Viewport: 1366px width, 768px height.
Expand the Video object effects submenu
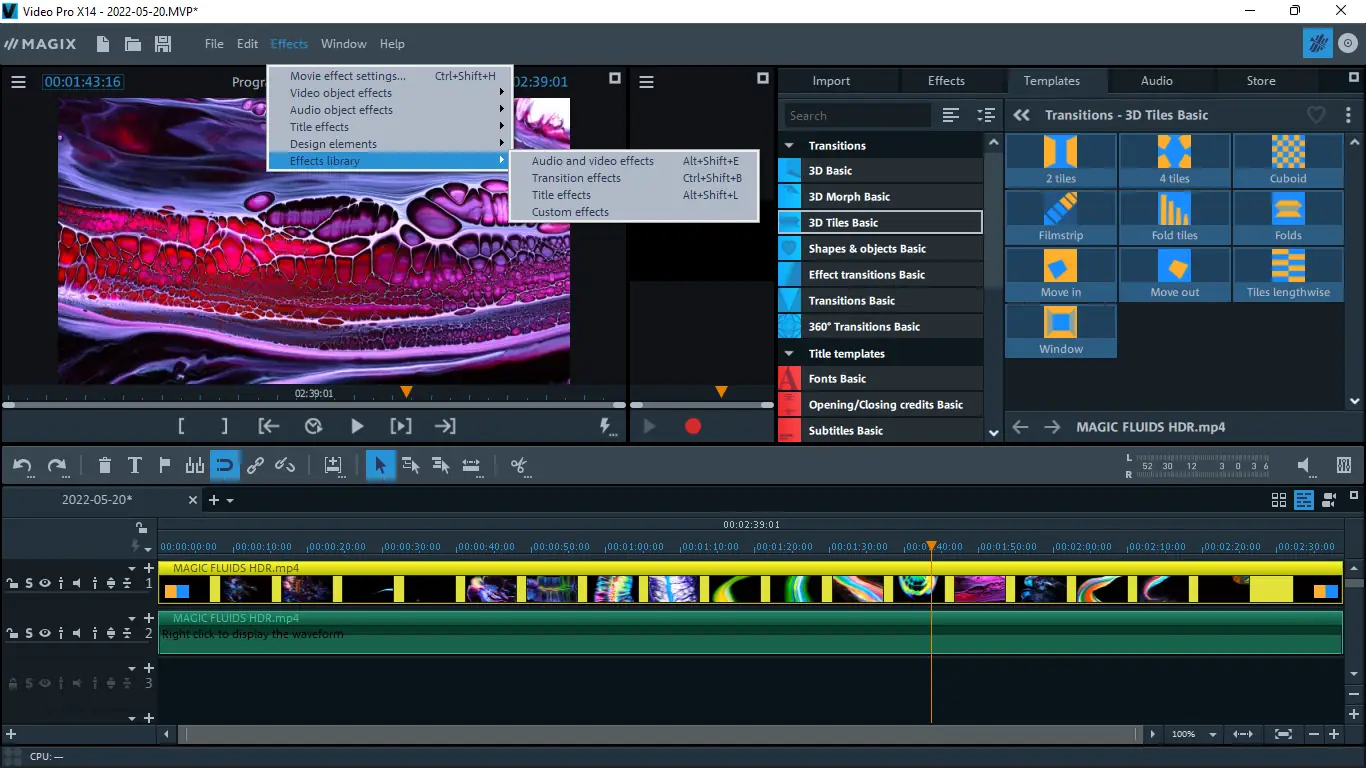coord(390,93)
